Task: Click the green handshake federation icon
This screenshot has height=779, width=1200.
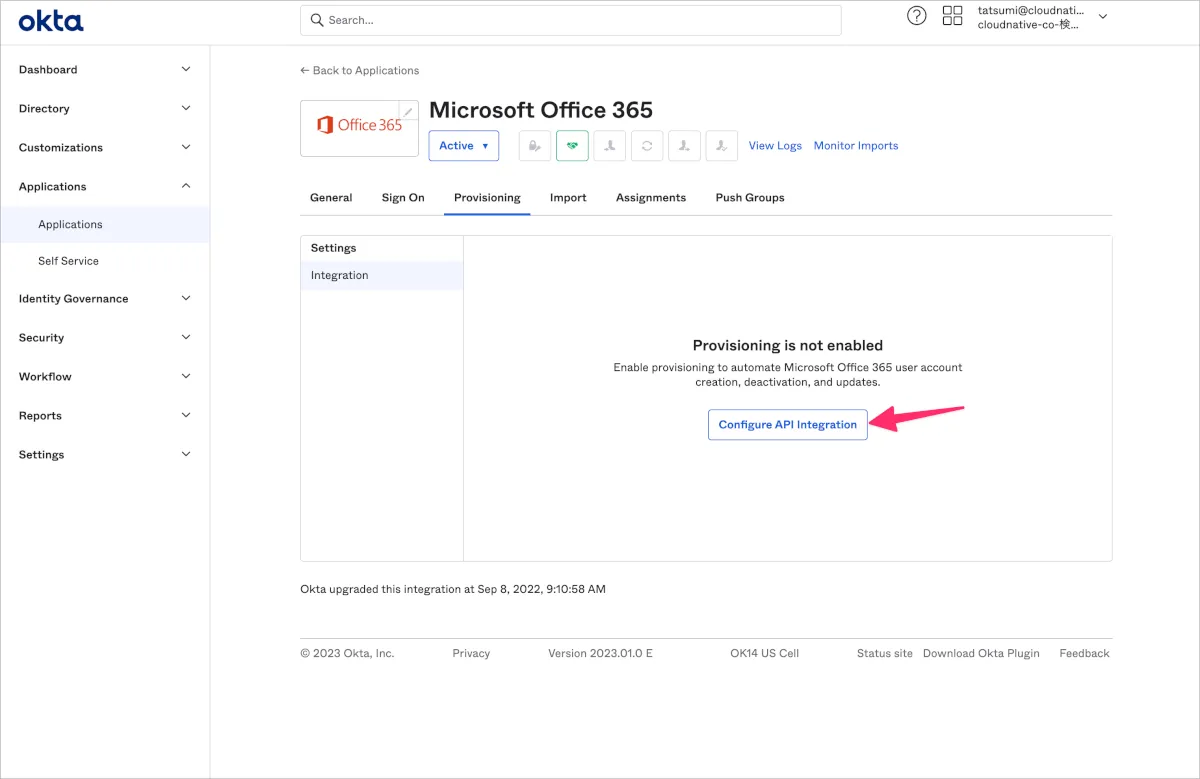Action: [x=572, y=146]
